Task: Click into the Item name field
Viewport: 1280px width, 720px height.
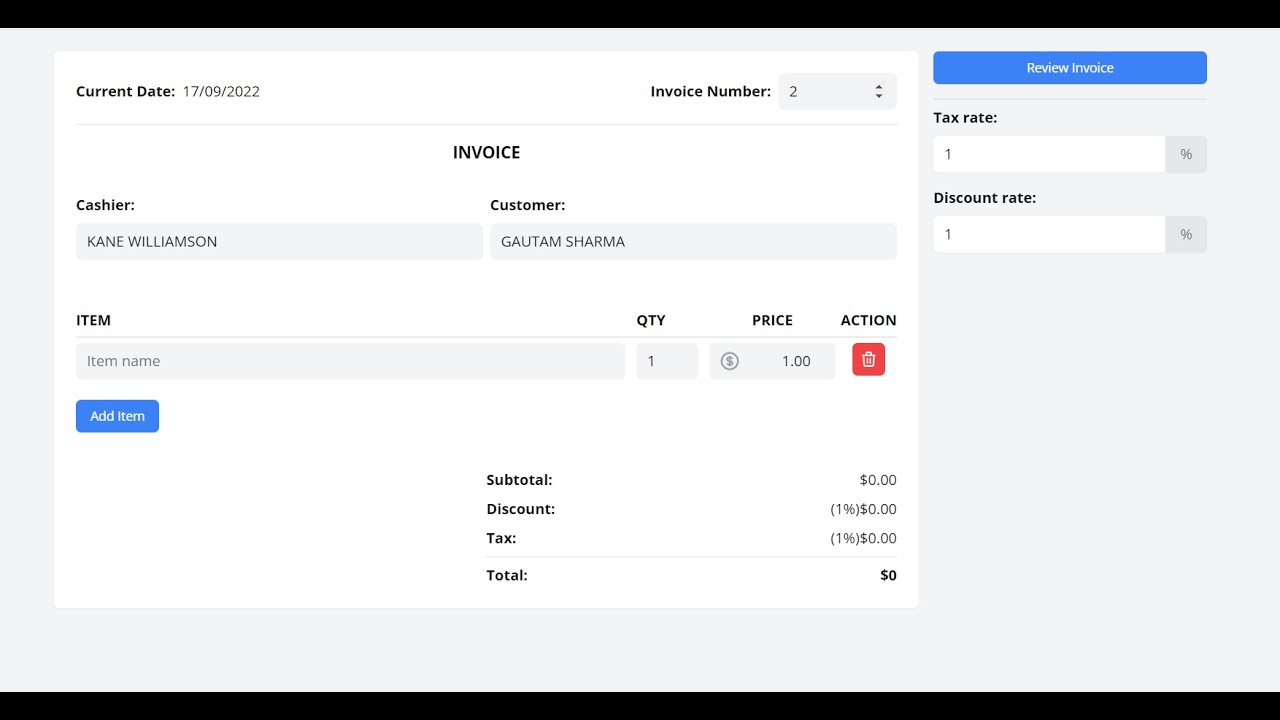Action: 350,361
